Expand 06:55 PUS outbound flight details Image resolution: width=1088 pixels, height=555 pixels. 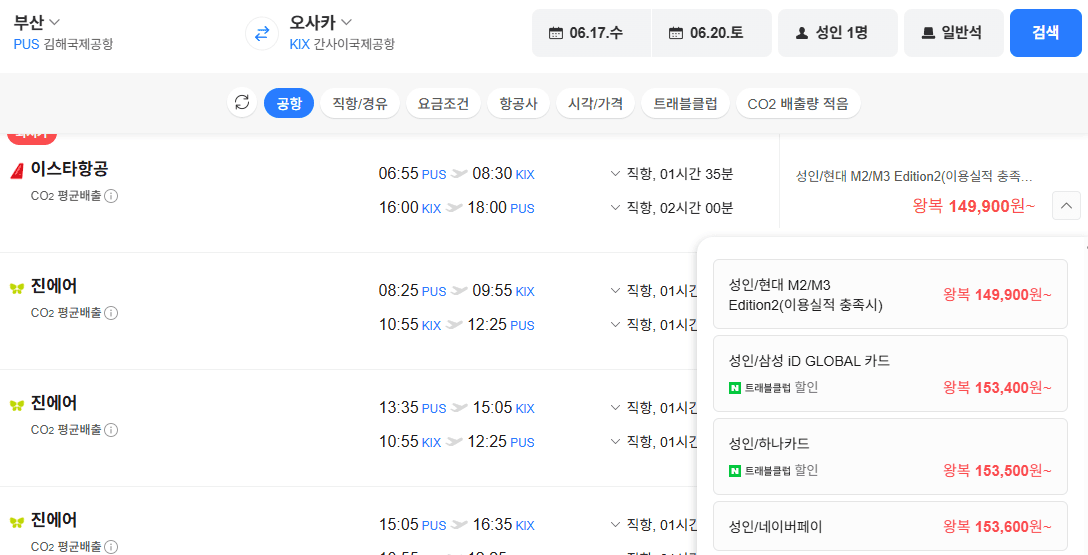click(615, 173)
